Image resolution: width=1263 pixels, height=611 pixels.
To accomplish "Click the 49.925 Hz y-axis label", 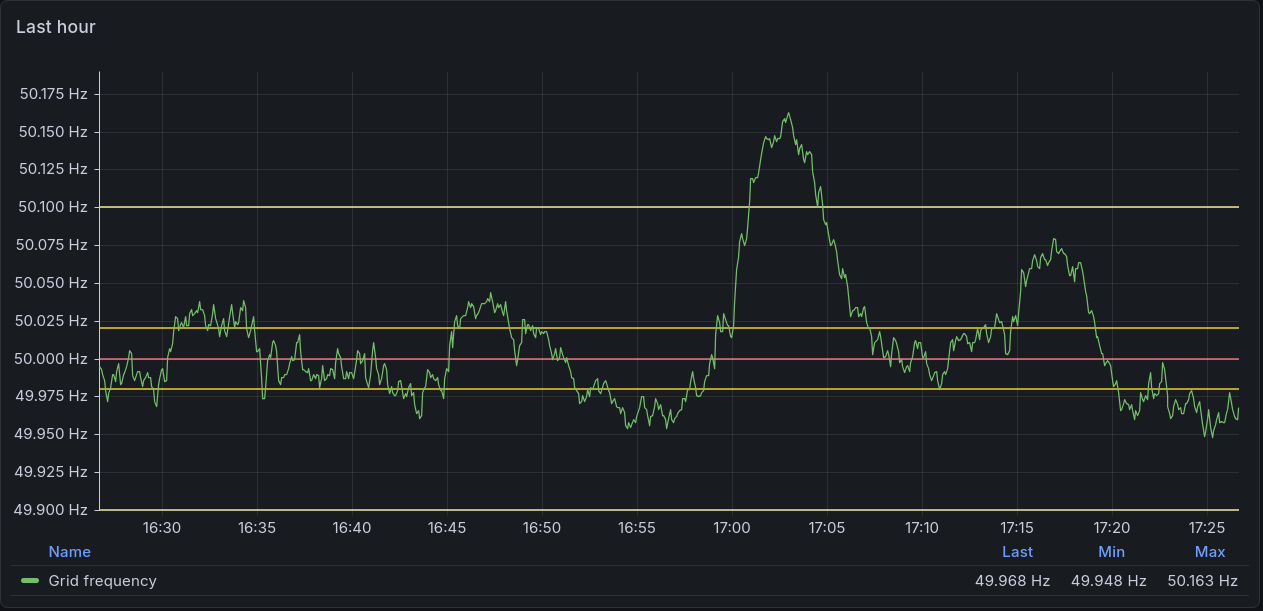I will point(53,472).
